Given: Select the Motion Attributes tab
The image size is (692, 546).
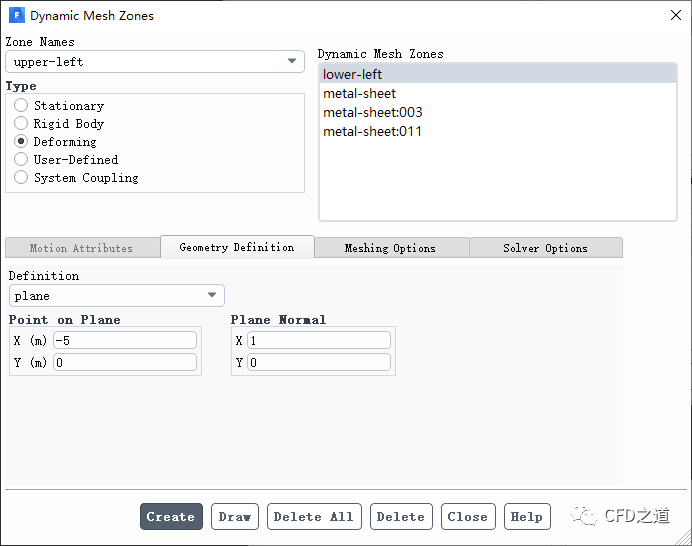Looking at the screenshot, I should coord(81,248).
